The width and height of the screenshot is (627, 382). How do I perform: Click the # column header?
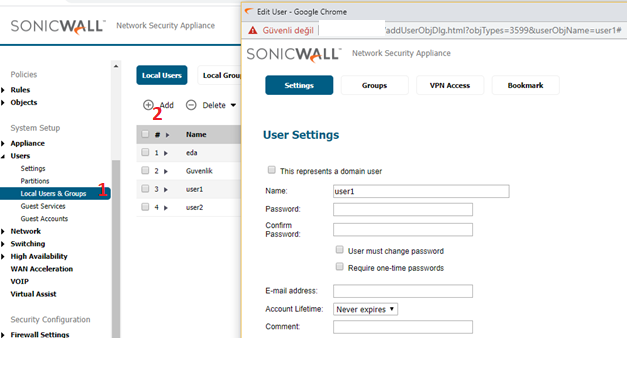pos(157,135)
